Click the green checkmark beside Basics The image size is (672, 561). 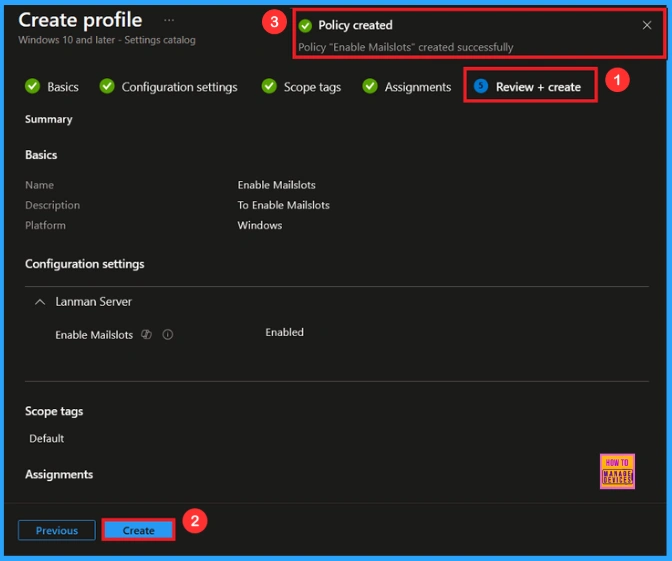(32, 87)
